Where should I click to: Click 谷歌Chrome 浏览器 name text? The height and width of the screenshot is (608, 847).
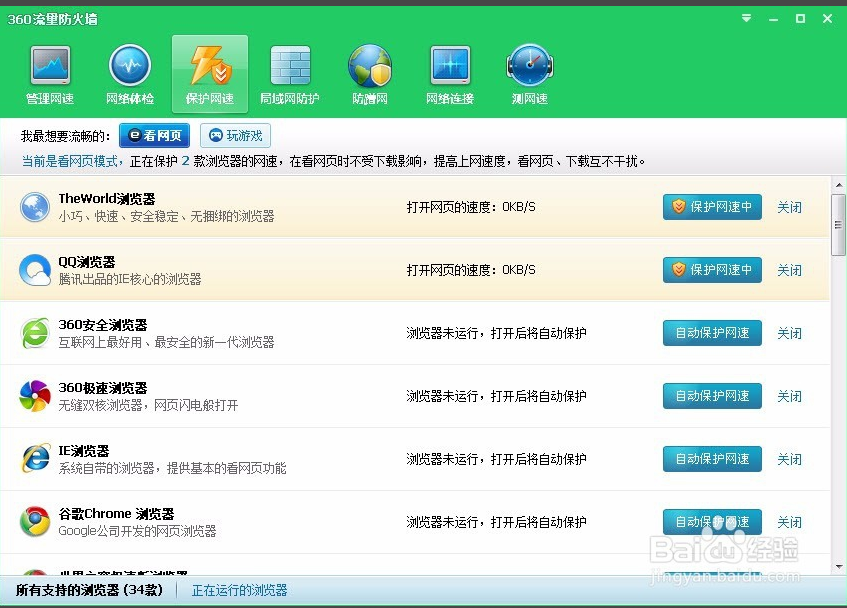pos(116,514)
